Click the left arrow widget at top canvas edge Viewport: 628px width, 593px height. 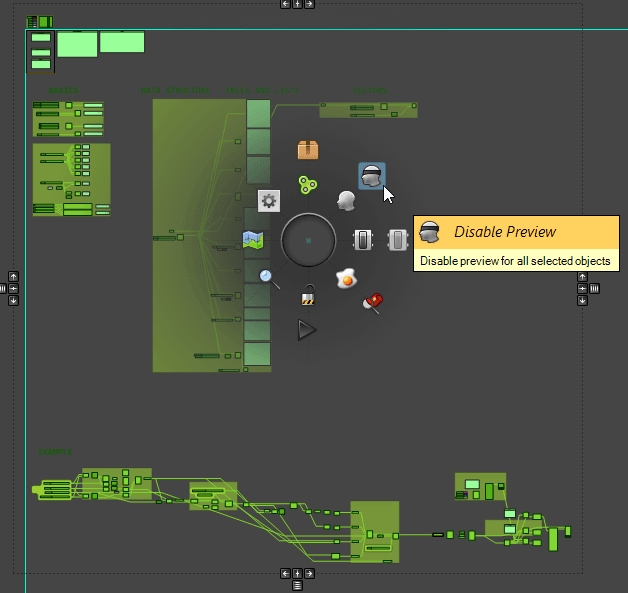click(285, 4)
